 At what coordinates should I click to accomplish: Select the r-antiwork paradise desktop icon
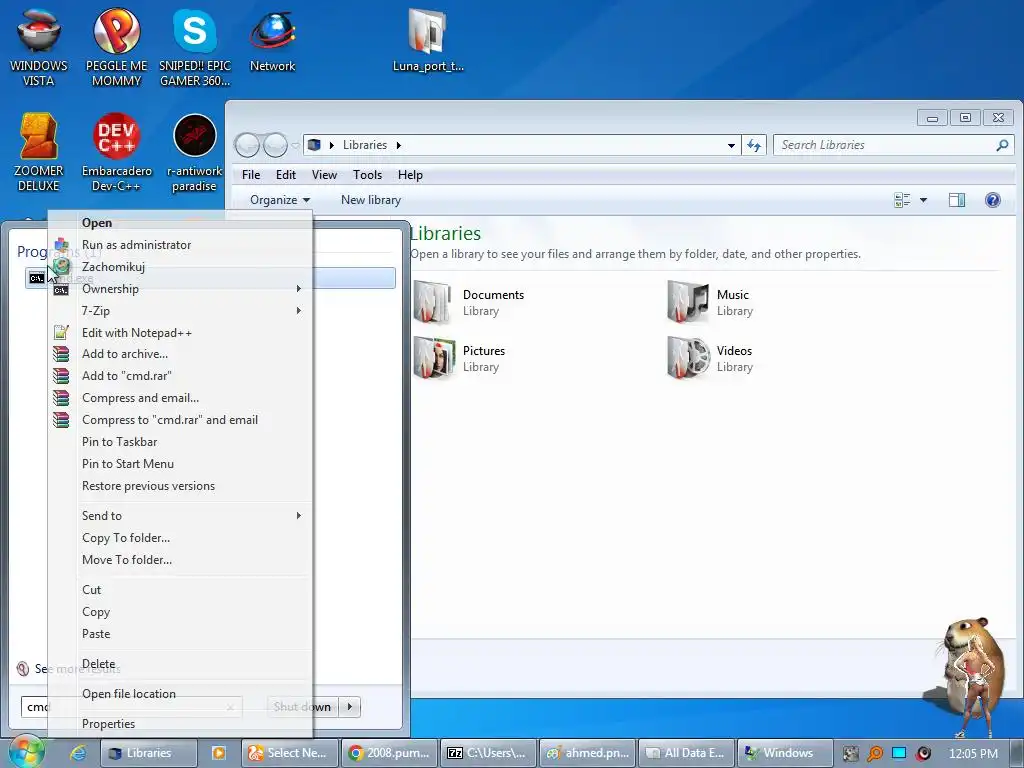[x=195, y=152]
